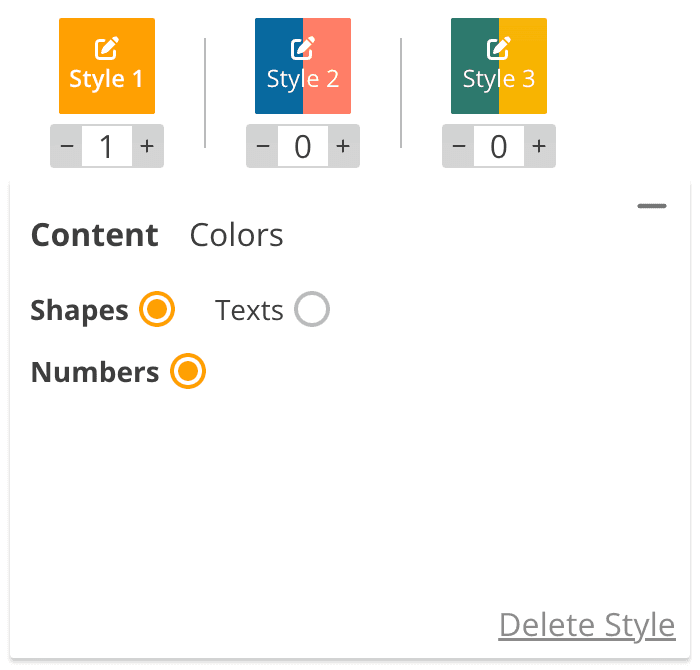Switch to the Colors tab
The width and height of the screenshot is (700, 670).
click(x=236, y=235)
